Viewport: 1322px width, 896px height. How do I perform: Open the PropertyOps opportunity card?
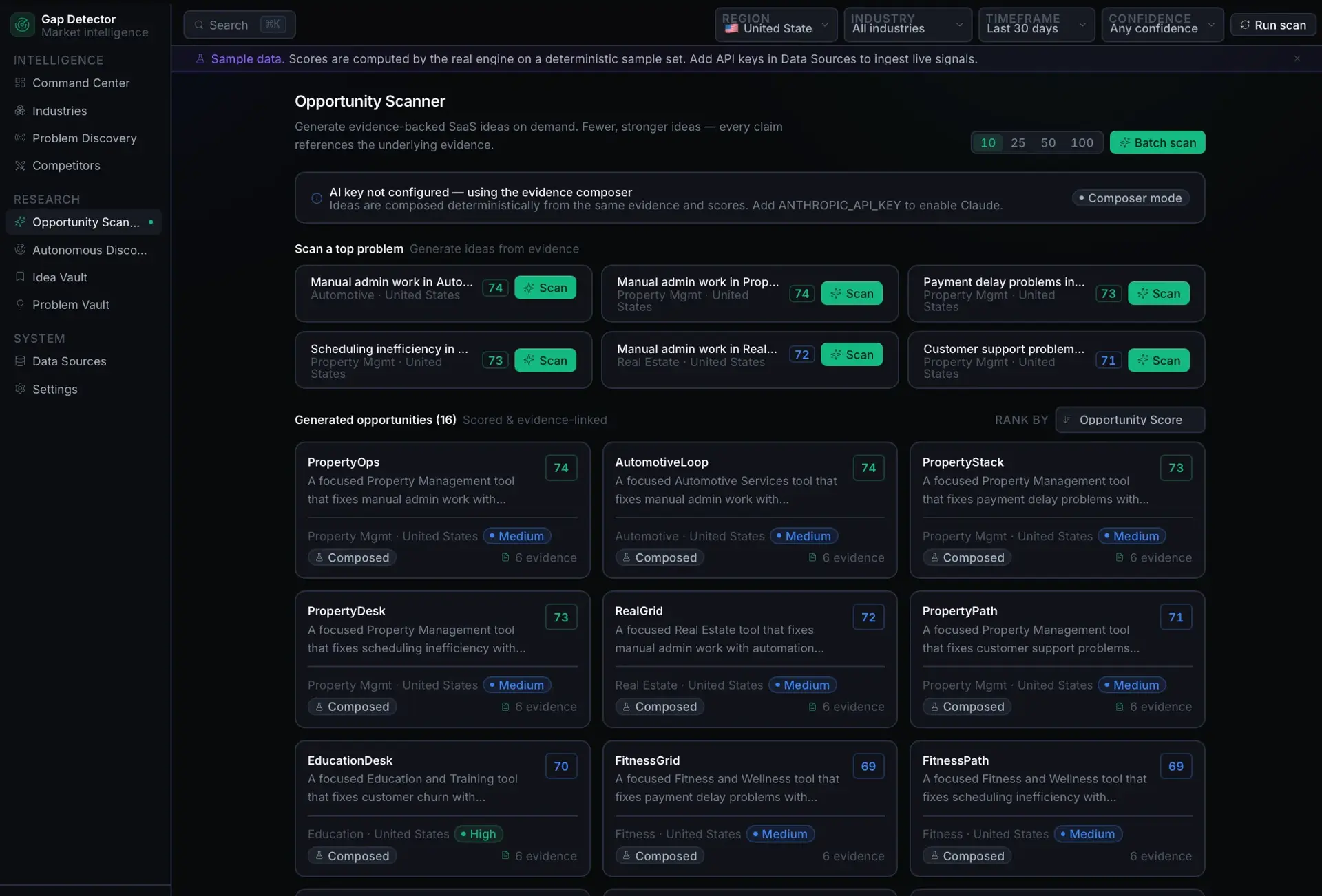442,510
